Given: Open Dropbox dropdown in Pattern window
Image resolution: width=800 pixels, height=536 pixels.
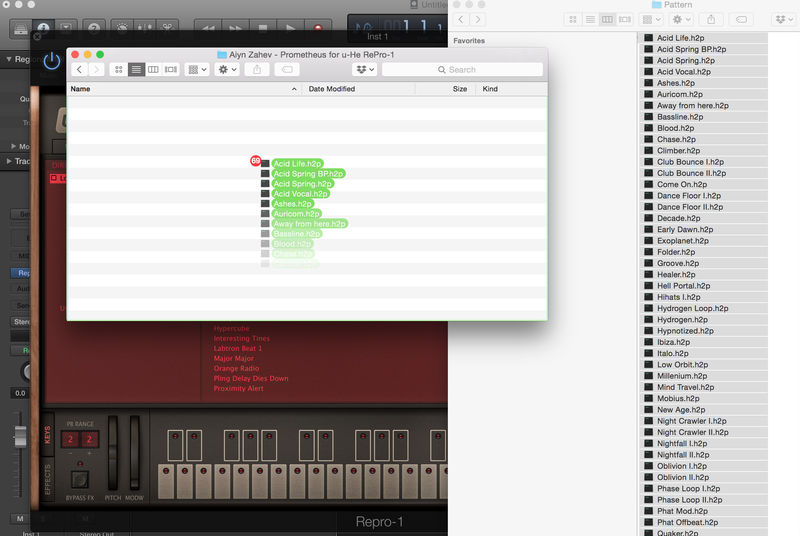Looking at the screenshot, I should 784,19.
